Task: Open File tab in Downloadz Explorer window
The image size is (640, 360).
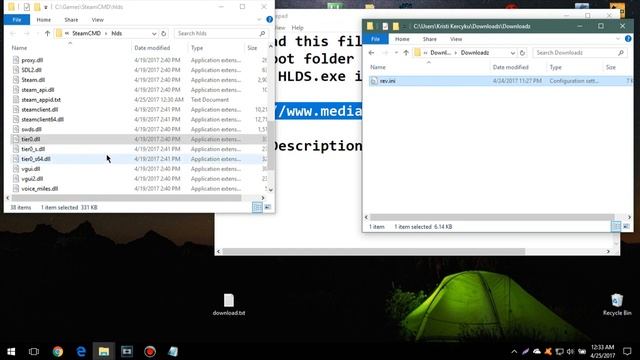Action: pyautogui.click(x=376, y=39)
